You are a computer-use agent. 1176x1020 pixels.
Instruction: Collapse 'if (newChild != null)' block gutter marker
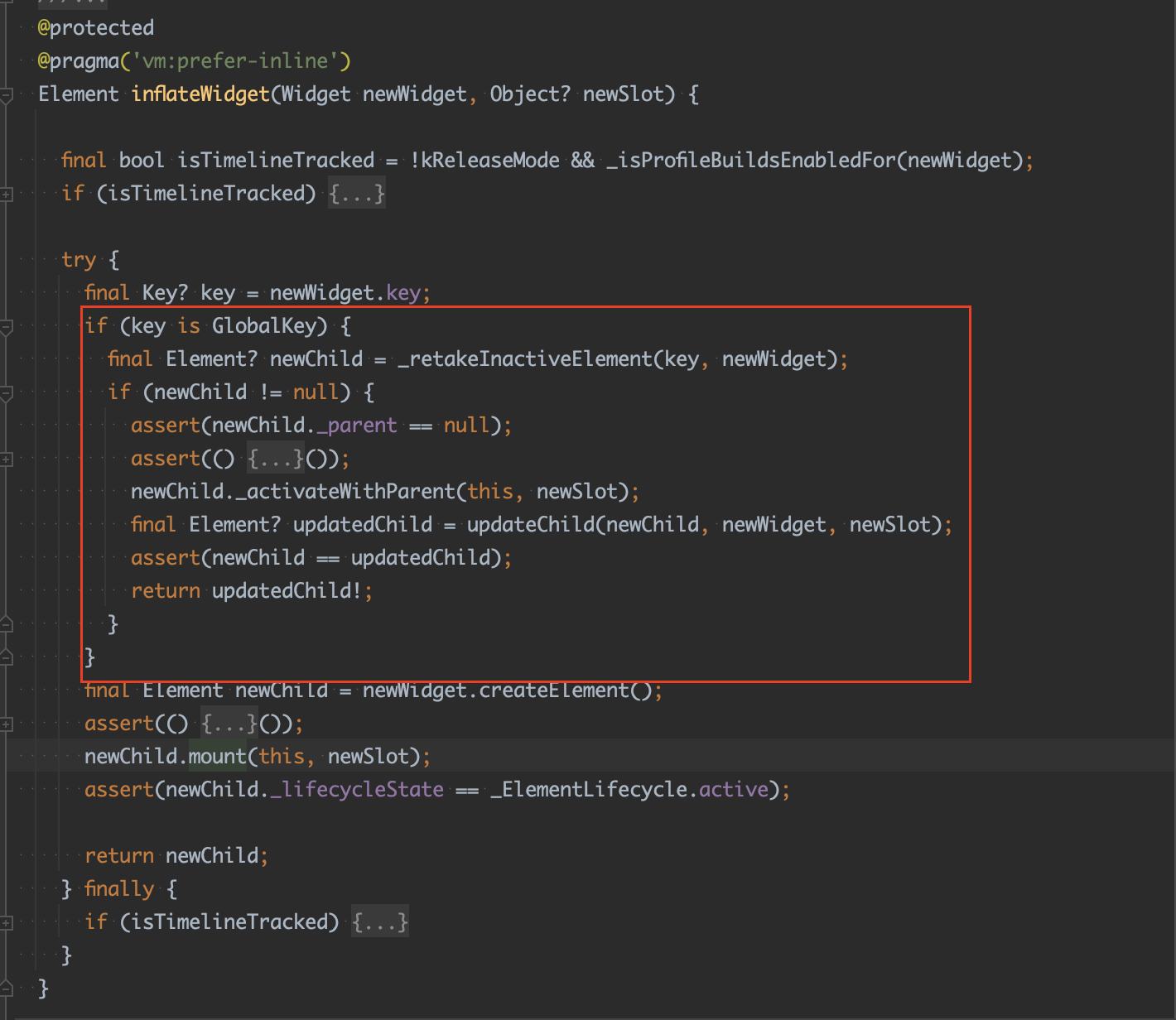pos(6,393)
